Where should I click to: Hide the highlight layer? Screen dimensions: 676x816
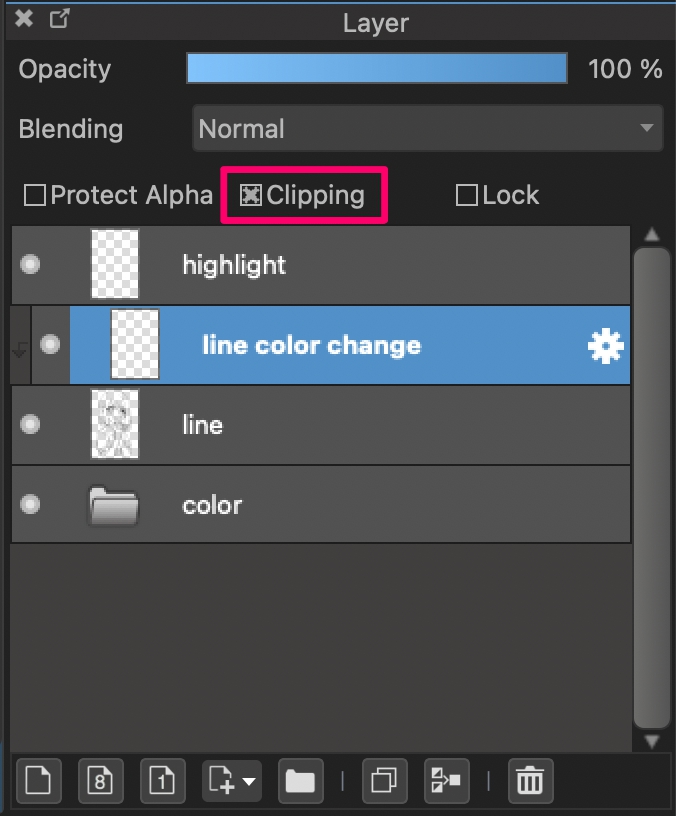pos(30,264)
